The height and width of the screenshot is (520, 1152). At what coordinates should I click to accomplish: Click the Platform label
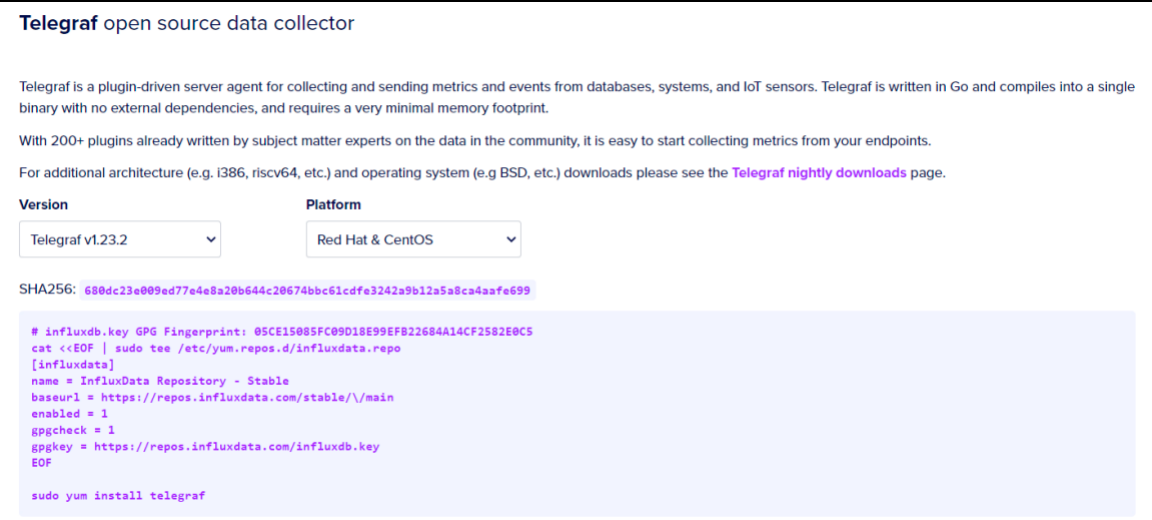pyautogui.click(x=334, y=205)
